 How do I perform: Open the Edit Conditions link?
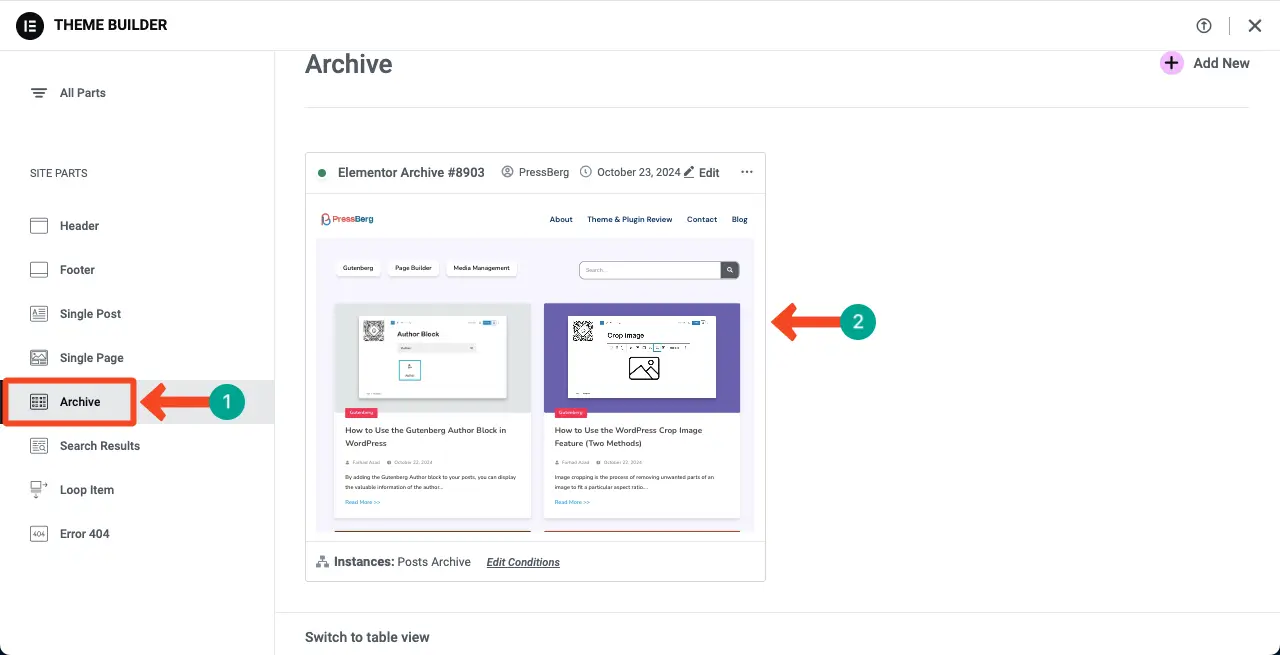(522, 561)
